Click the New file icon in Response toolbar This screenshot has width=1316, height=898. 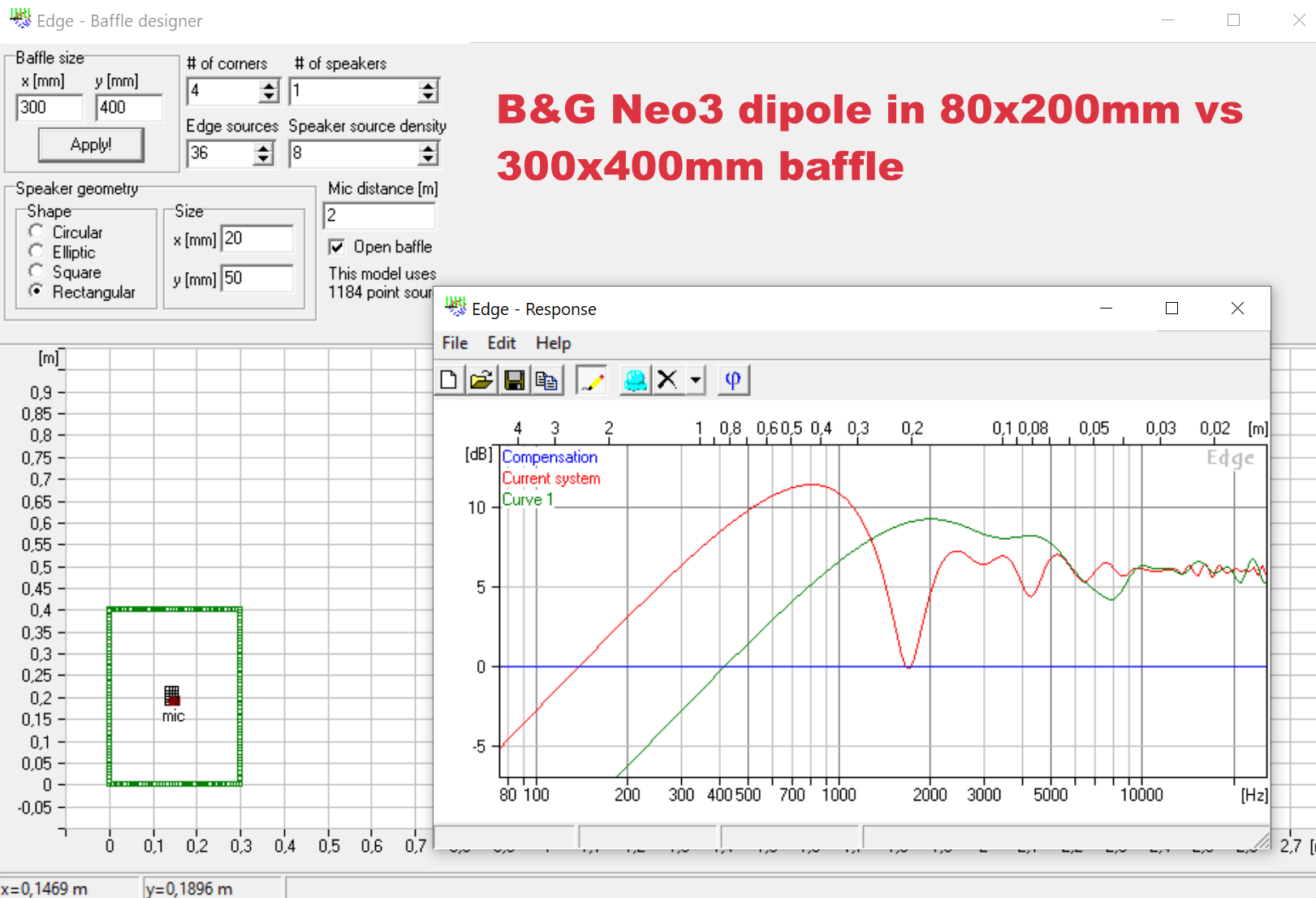(x=449, y=380)
